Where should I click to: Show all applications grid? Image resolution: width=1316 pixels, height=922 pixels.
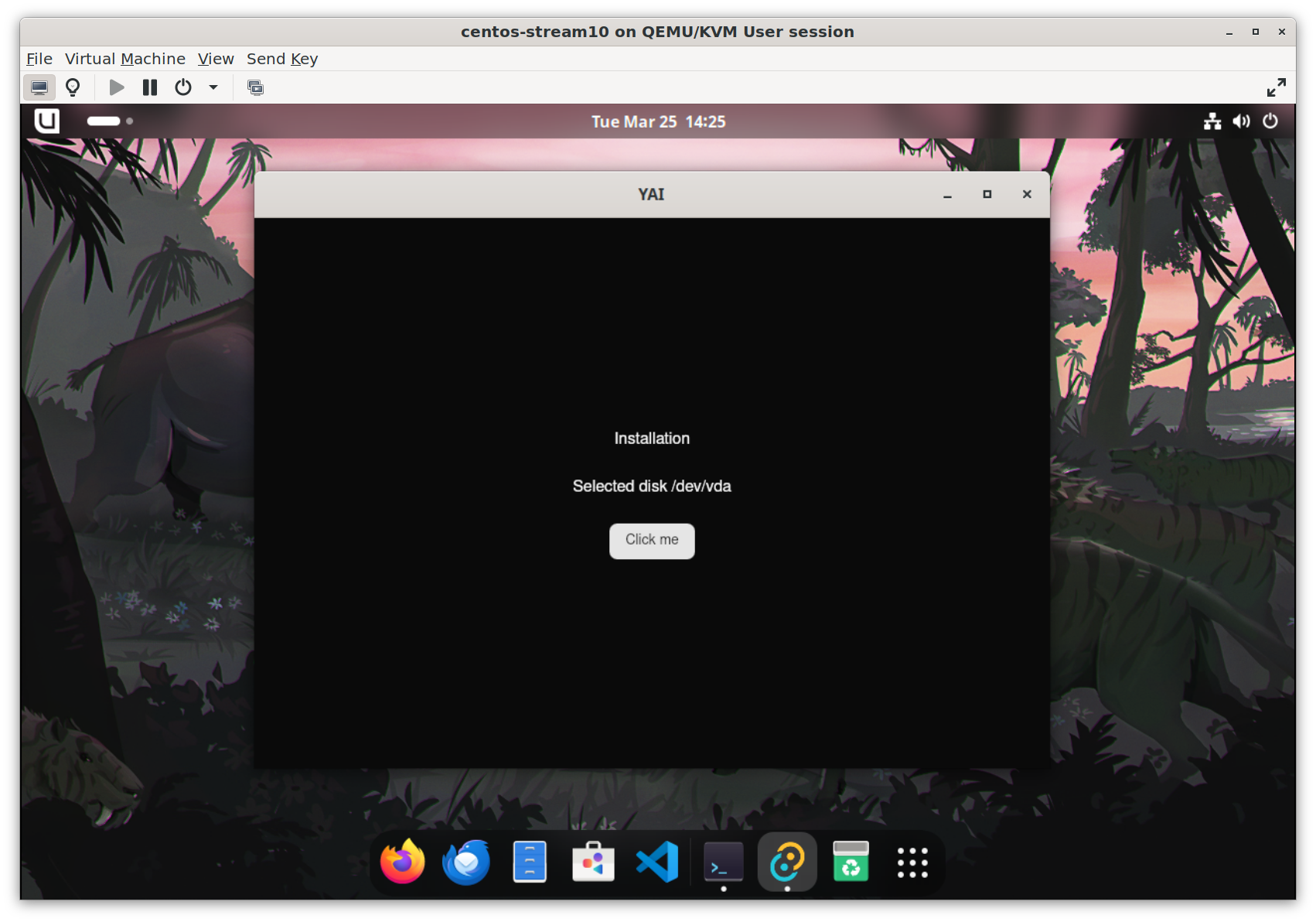912,862
